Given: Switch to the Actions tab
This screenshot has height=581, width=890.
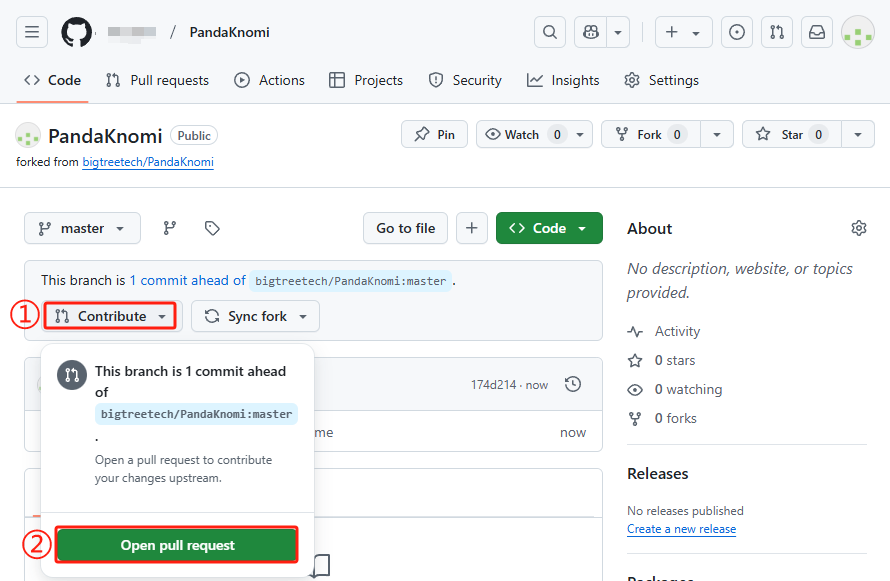Looking at the screenshot, I should [269, 80].
